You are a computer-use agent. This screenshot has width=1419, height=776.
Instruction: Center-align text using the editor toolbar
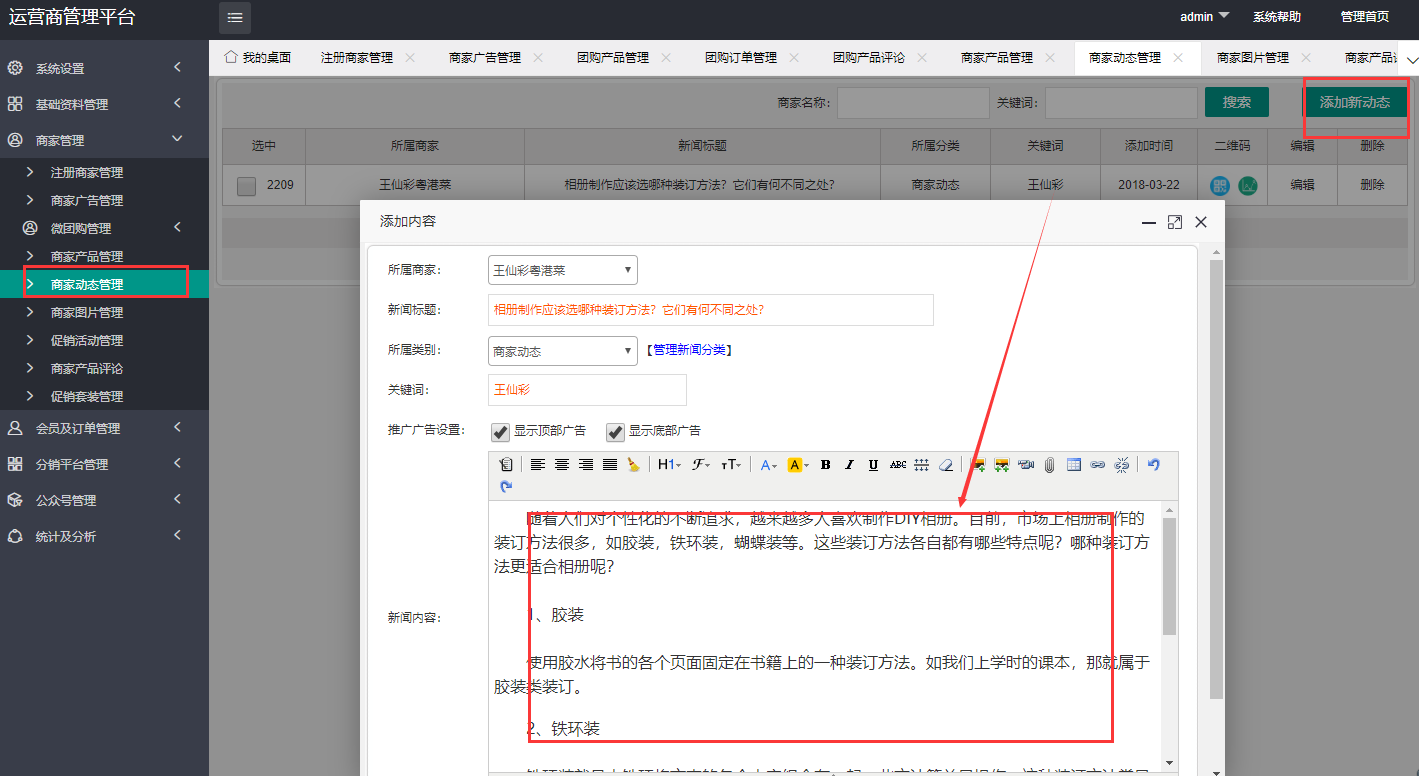(562, 465)
